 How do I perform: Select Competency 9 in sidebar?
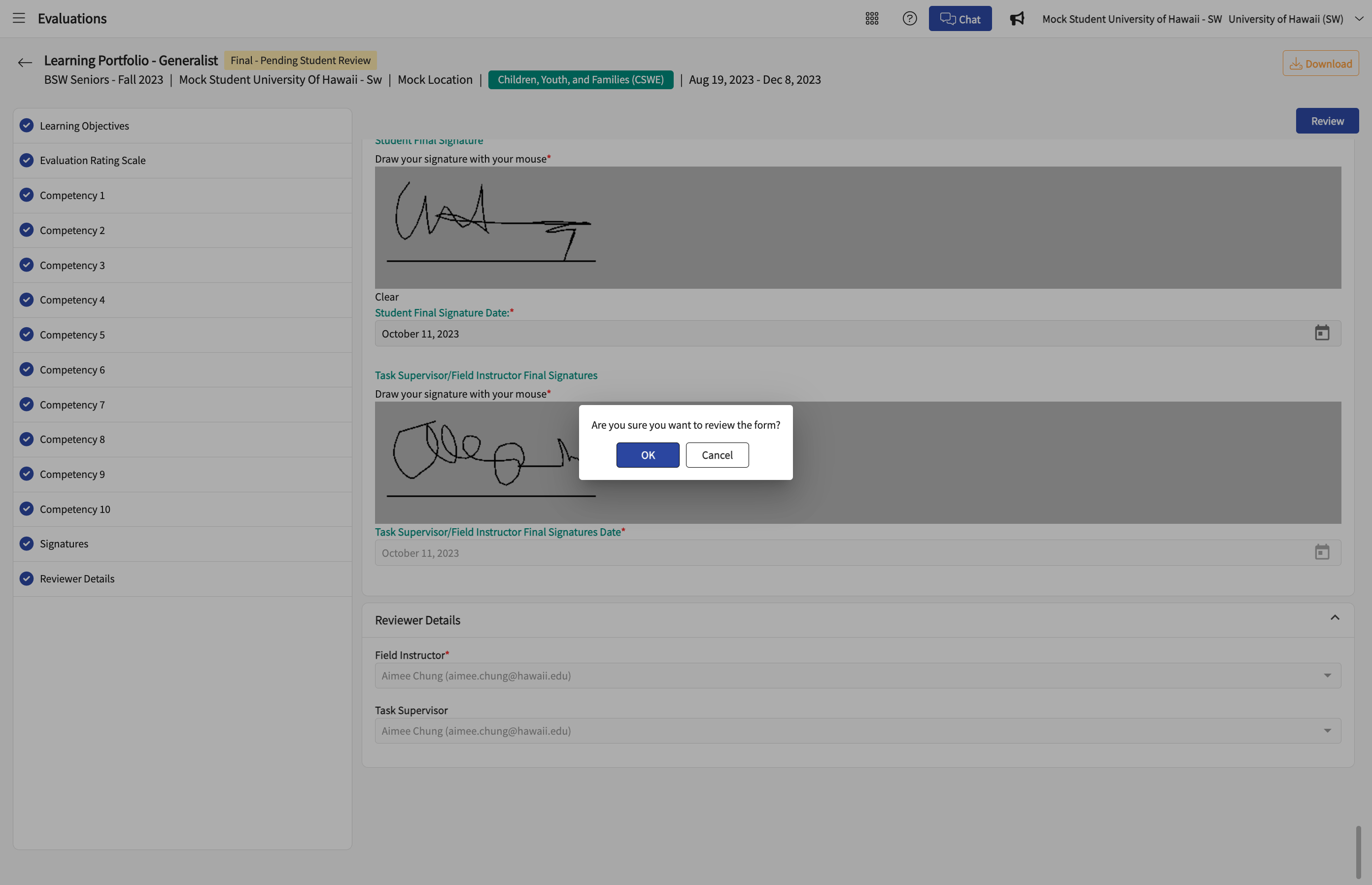(182, 474)
